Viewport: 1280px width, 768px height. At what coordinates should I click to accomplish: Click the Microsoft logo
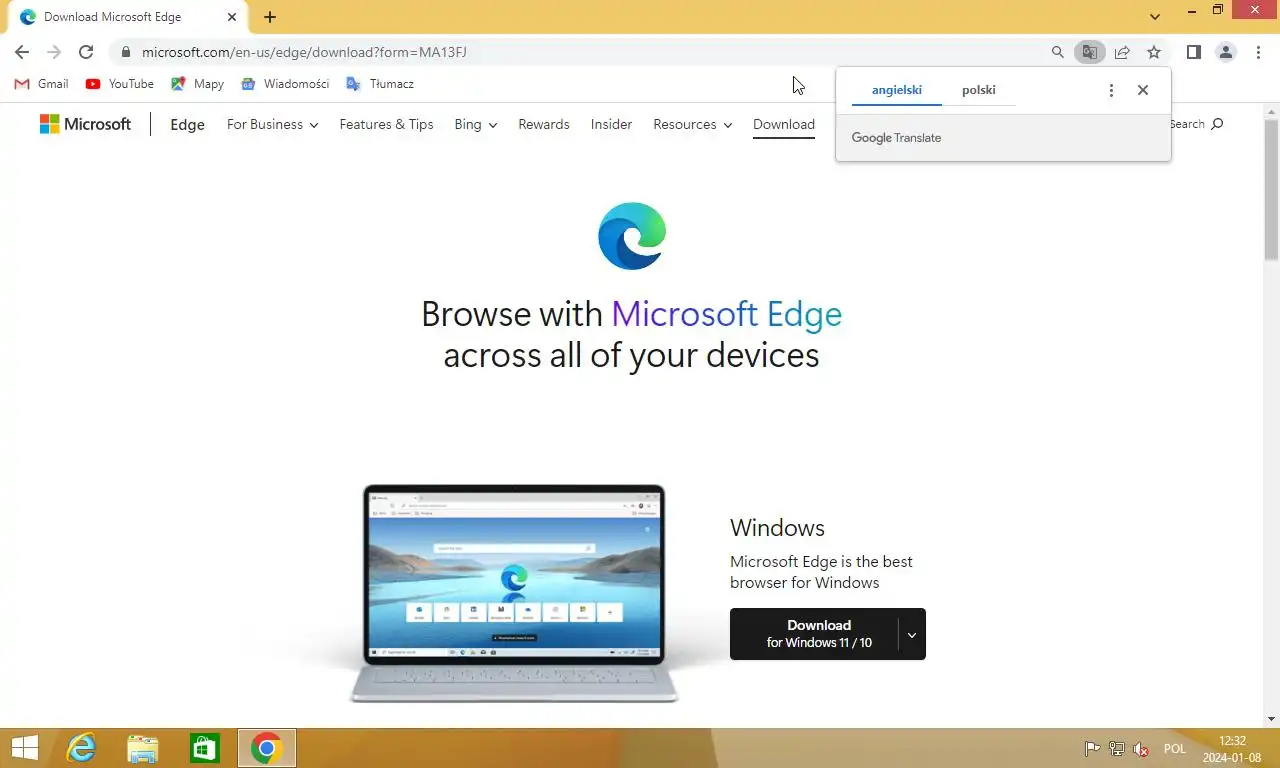[86, 124]
